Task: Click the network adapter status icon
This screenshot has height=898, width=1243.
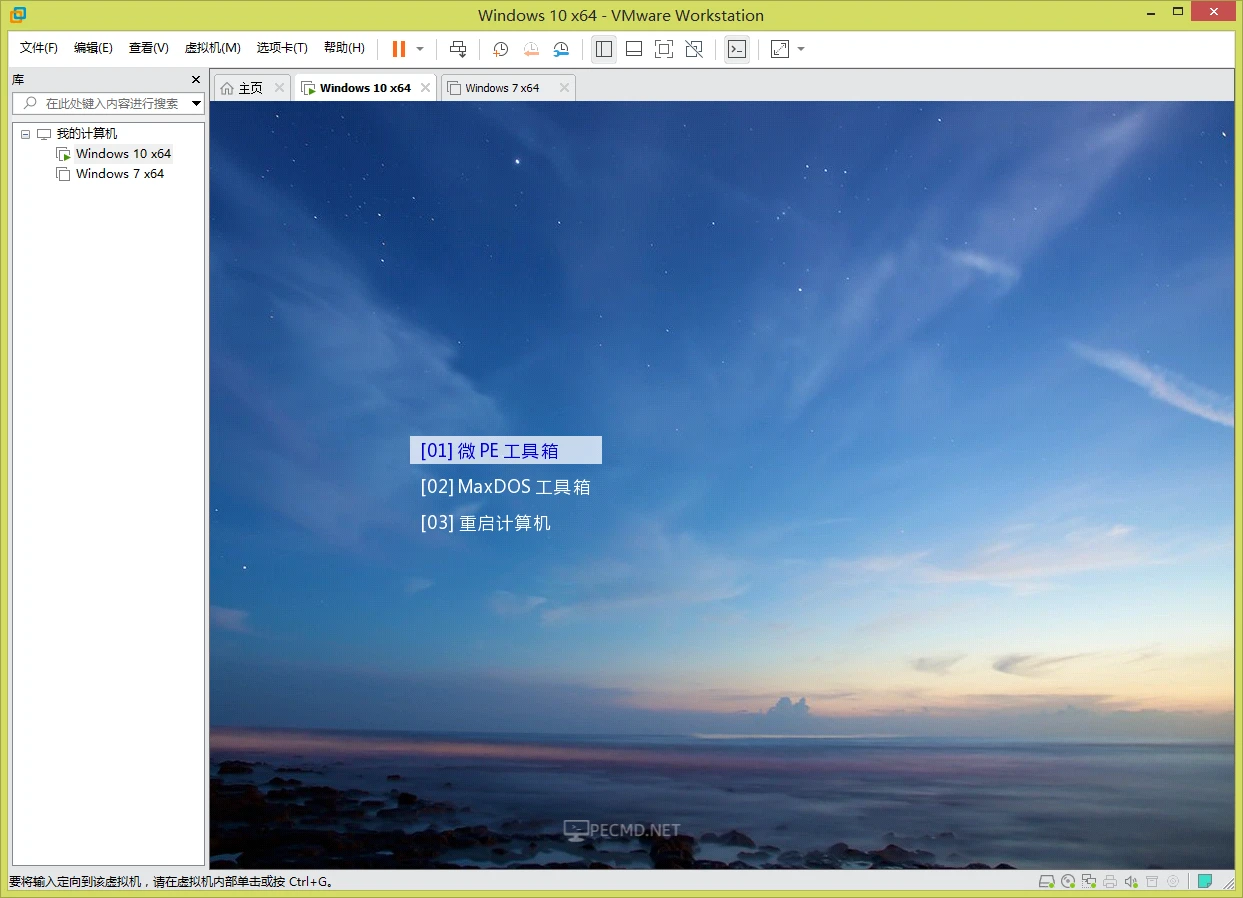Action: (1089, 882)
